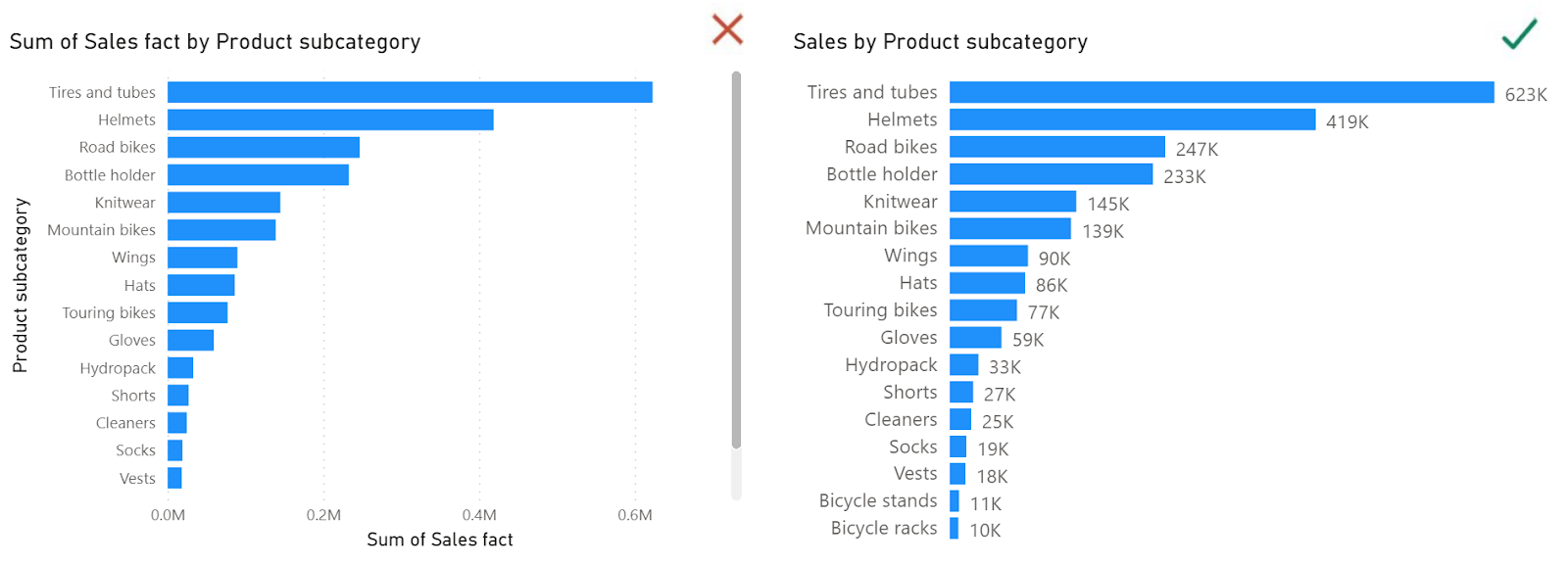Click the Hydropack bar in right chart
1568x565 pixels.
point(963,365)
